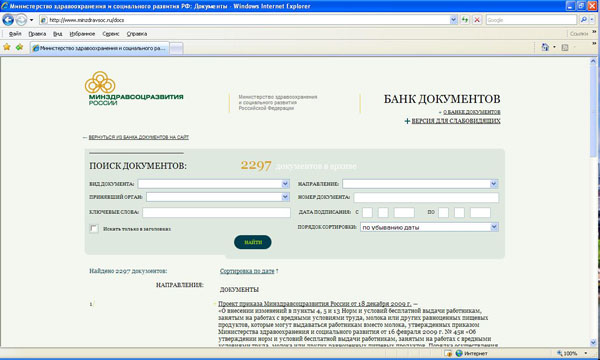Click the 'Найти' search button
The width and height of the screenshot is (600, 360).
(253, 242)
